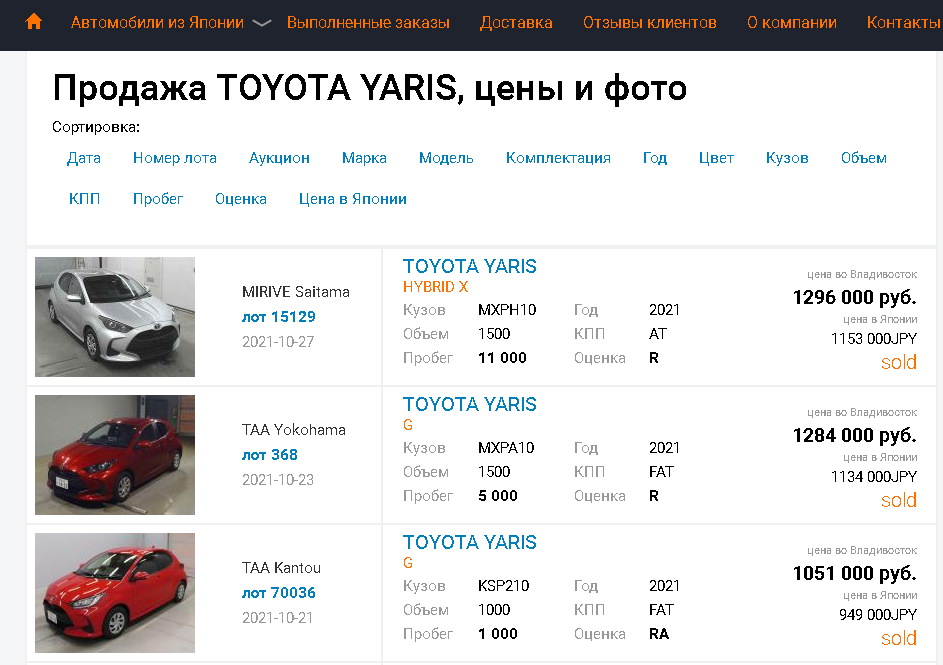Click price 1051 000 руб.
Image resolution: width=943 pixels, height=665 pixels.
click(855, 573)
